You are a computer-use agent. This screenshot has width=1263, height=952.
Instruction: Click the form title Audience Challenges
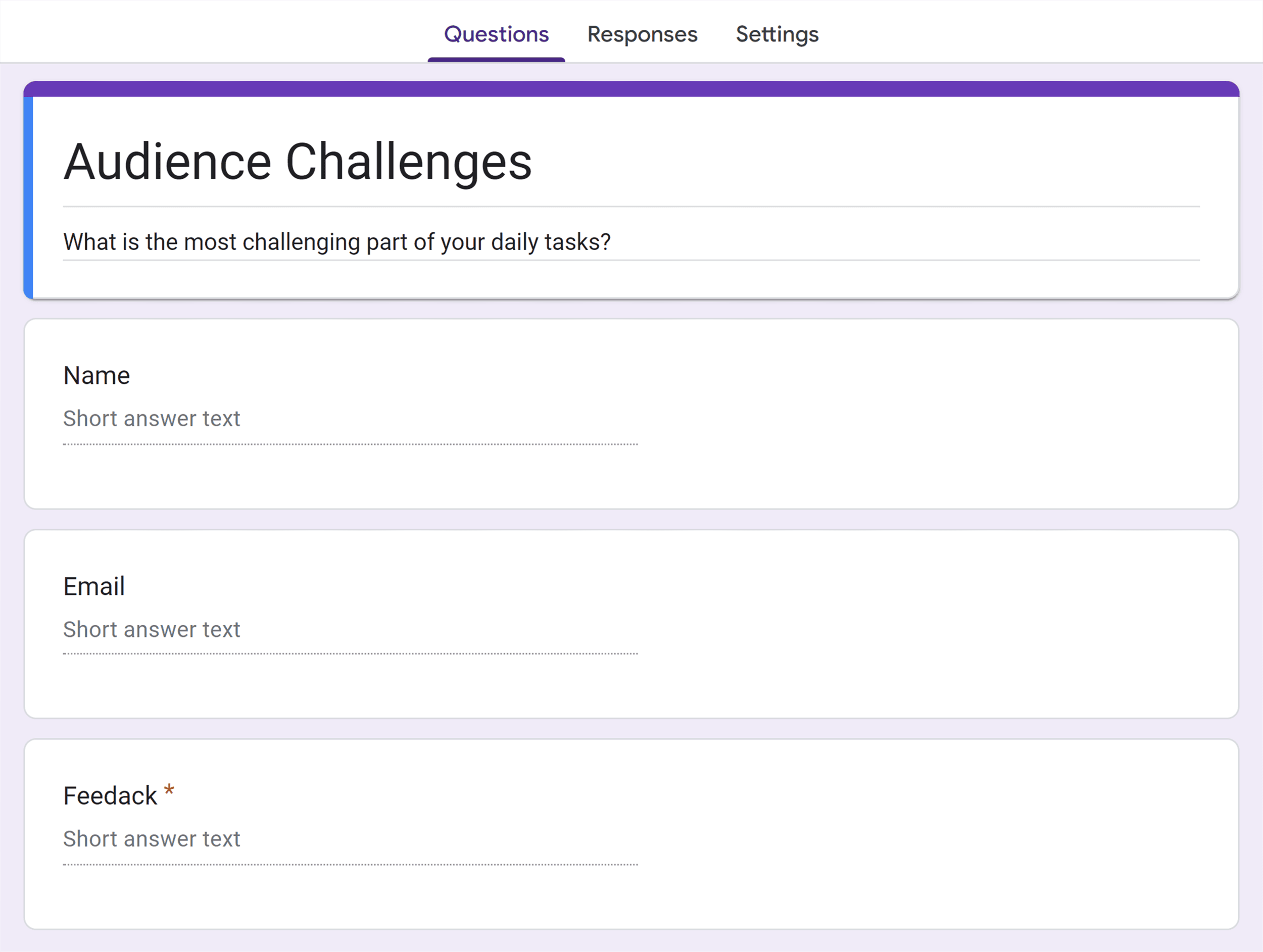pos(298,162)
